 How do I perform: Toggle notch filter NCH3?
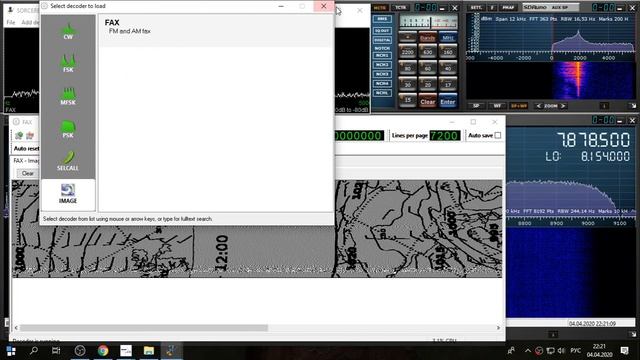[x=382, y=74]
